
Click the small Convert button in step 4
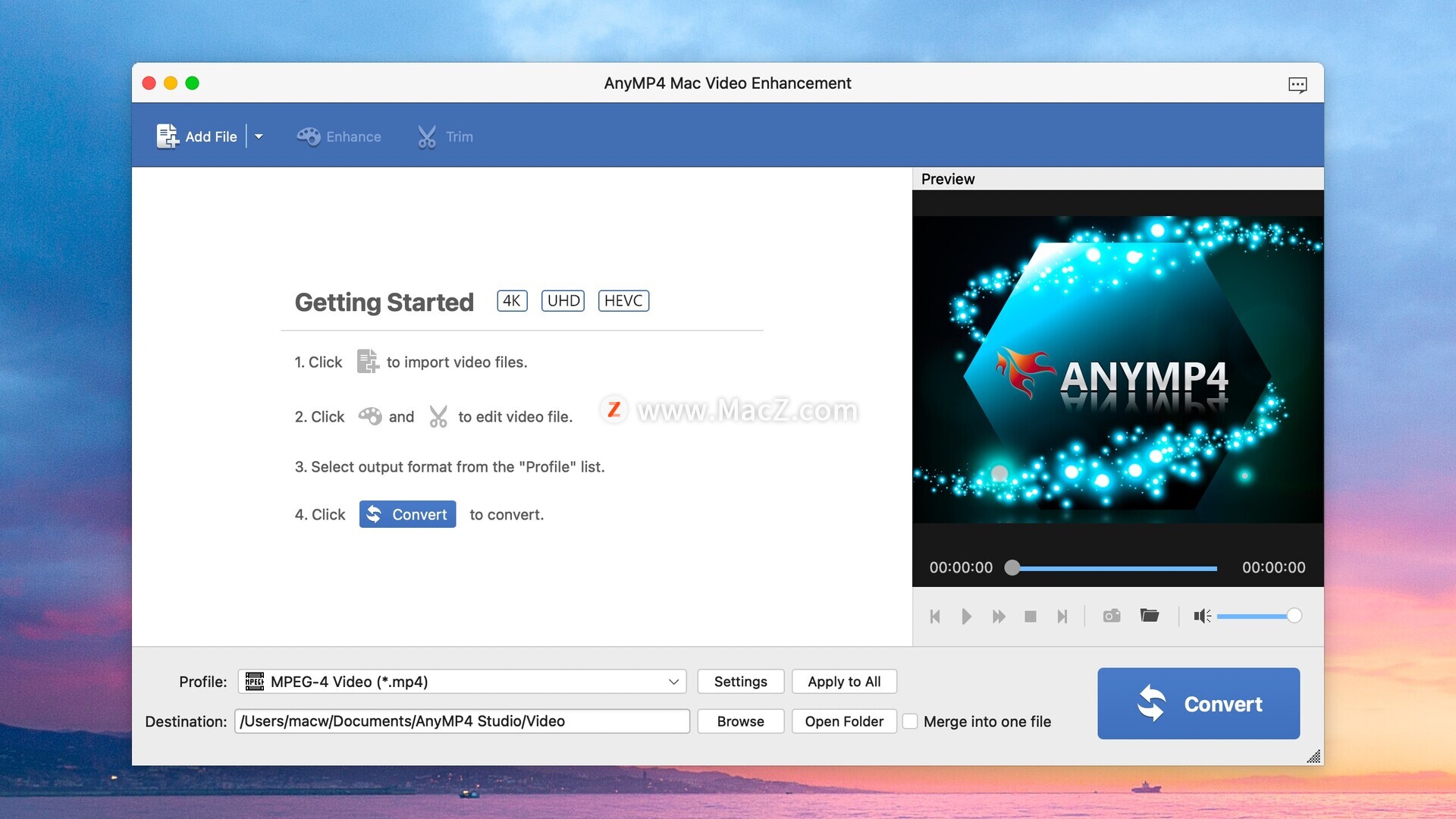pyautogui.click(x=407, y=514)
